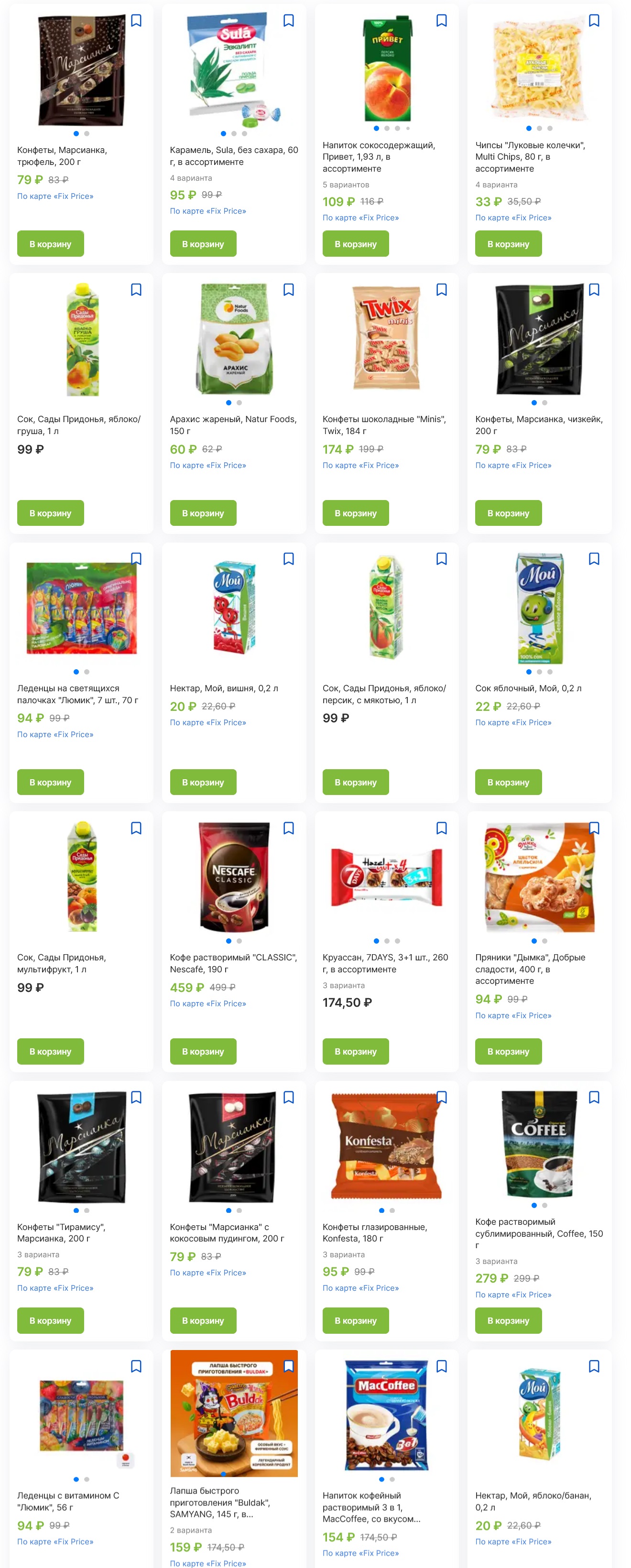
Task: Bookmark the 7DAYS croissant product
Action: point(442,828)
